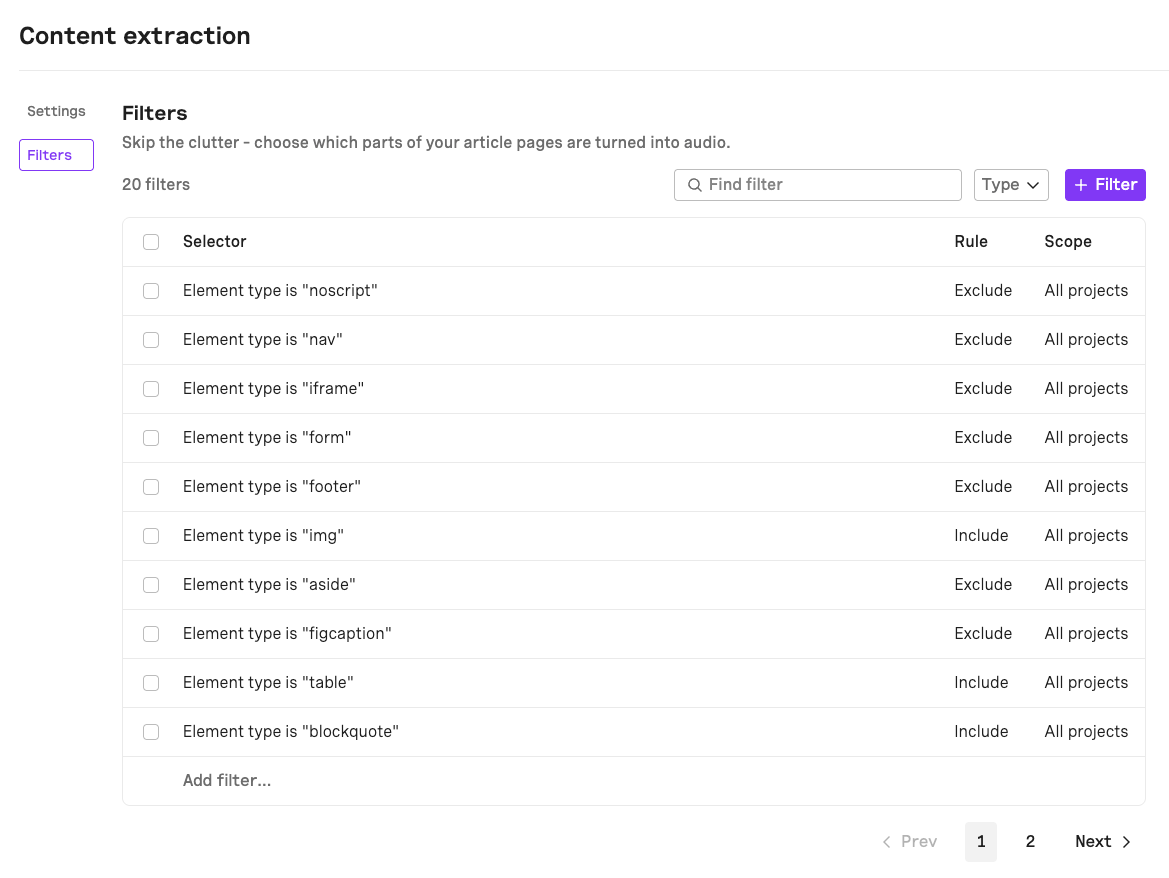
Task: Click the plus icon on Filter button
Action: point(1081,185)
